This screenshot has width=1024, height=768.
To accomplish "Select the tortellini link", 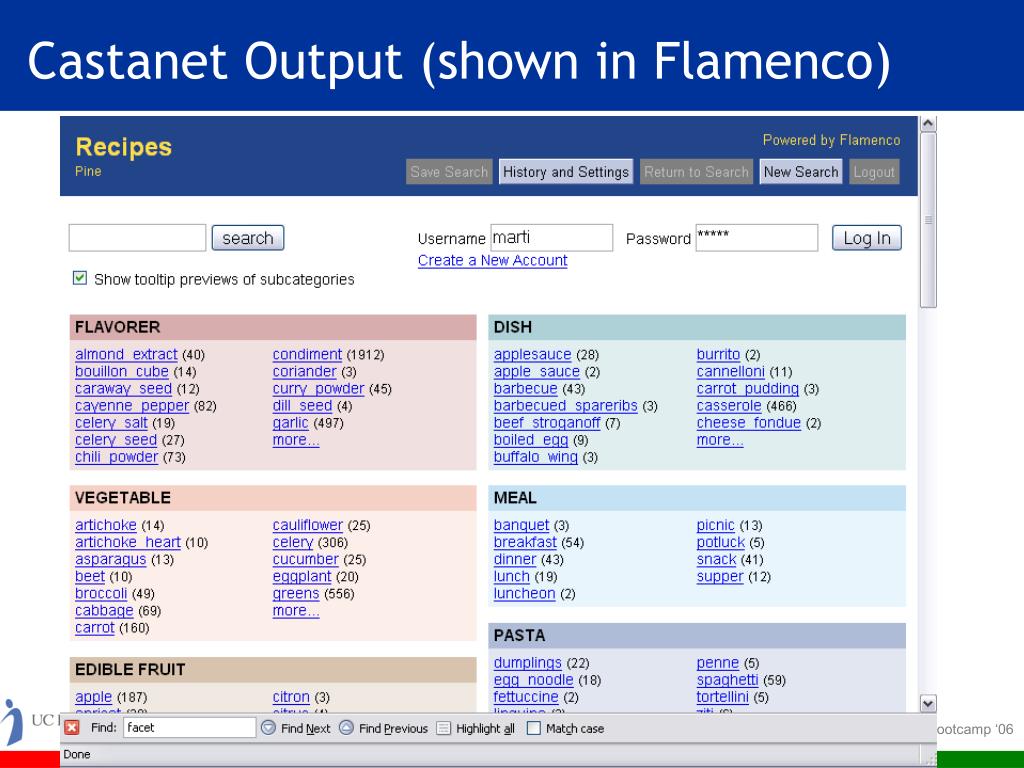I will 722,697.
